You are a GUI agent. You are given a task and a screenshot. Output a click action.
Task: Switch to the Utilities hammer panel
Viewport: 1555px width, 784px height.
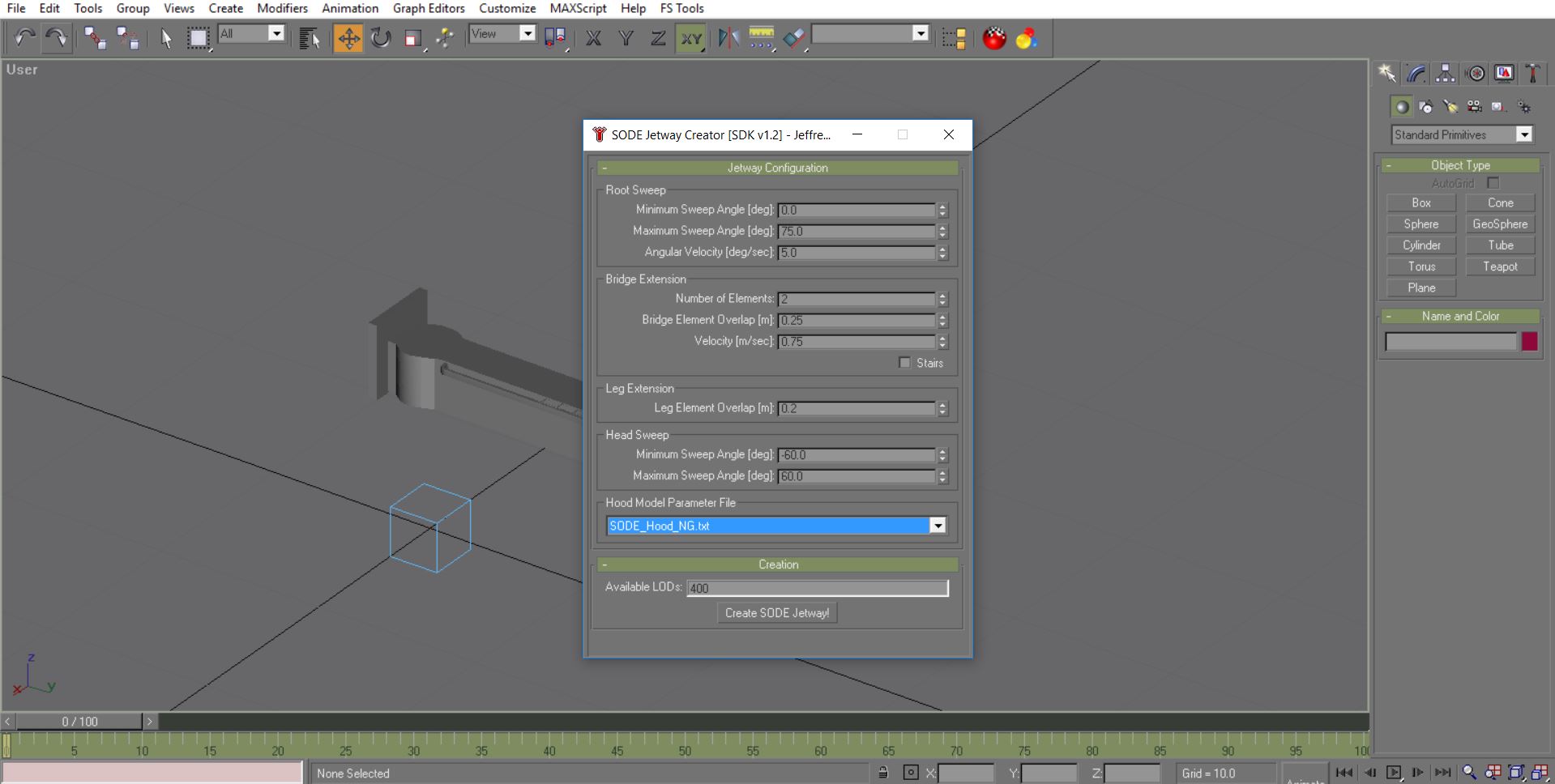[1532, 74]
